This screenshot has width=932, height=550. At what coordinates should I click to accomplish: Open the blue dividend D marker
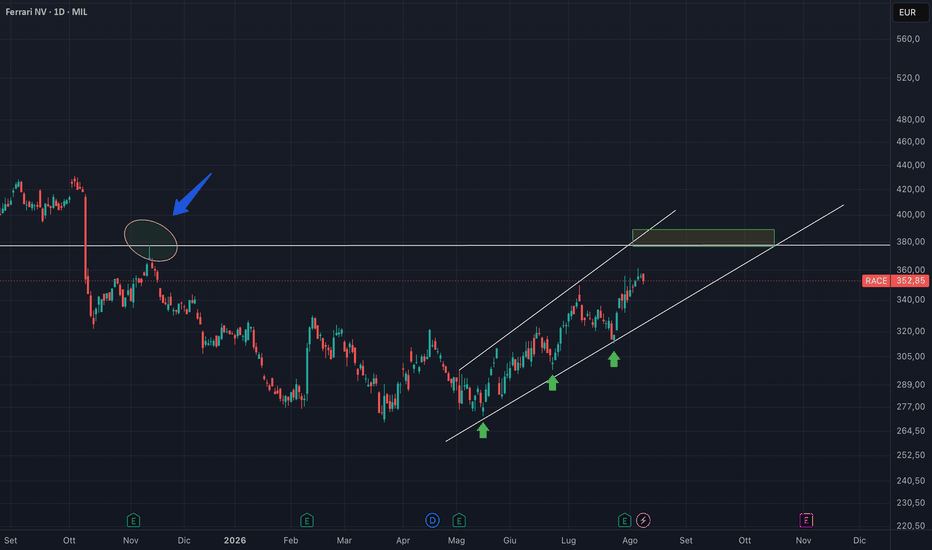[x=432, y=521]
